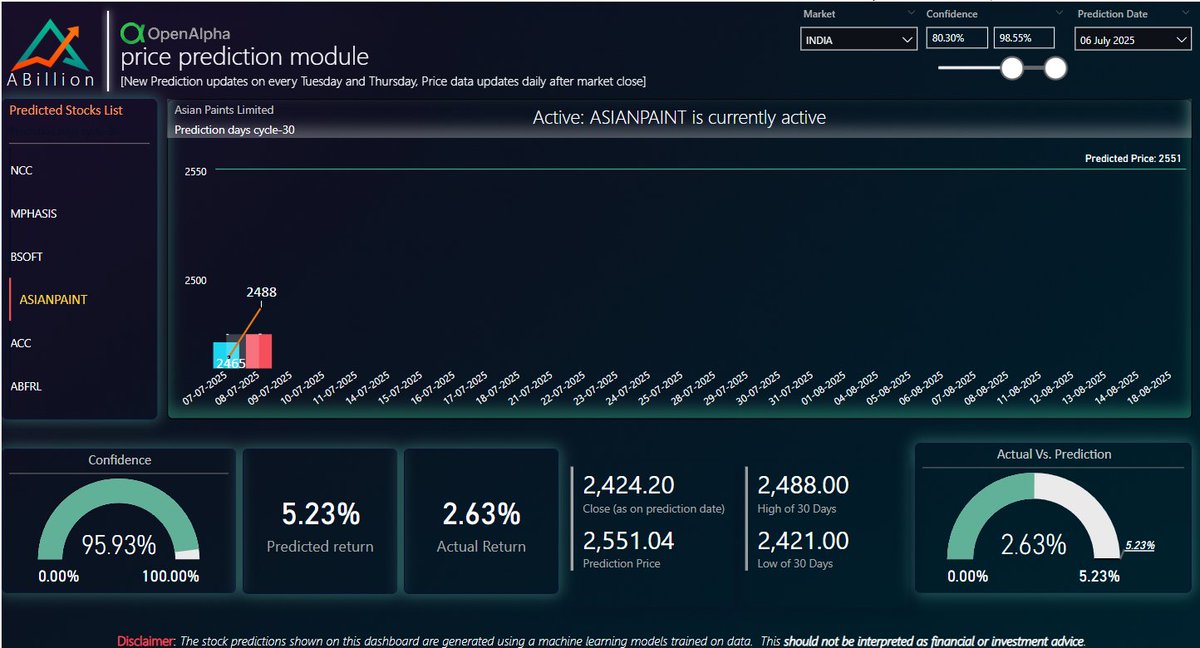Image resolution: width=1200 pixels, height=648 pixels.
Task: Open the Prediction Date dropdown
Action: pyautogui.click(x=1132, y=39)
